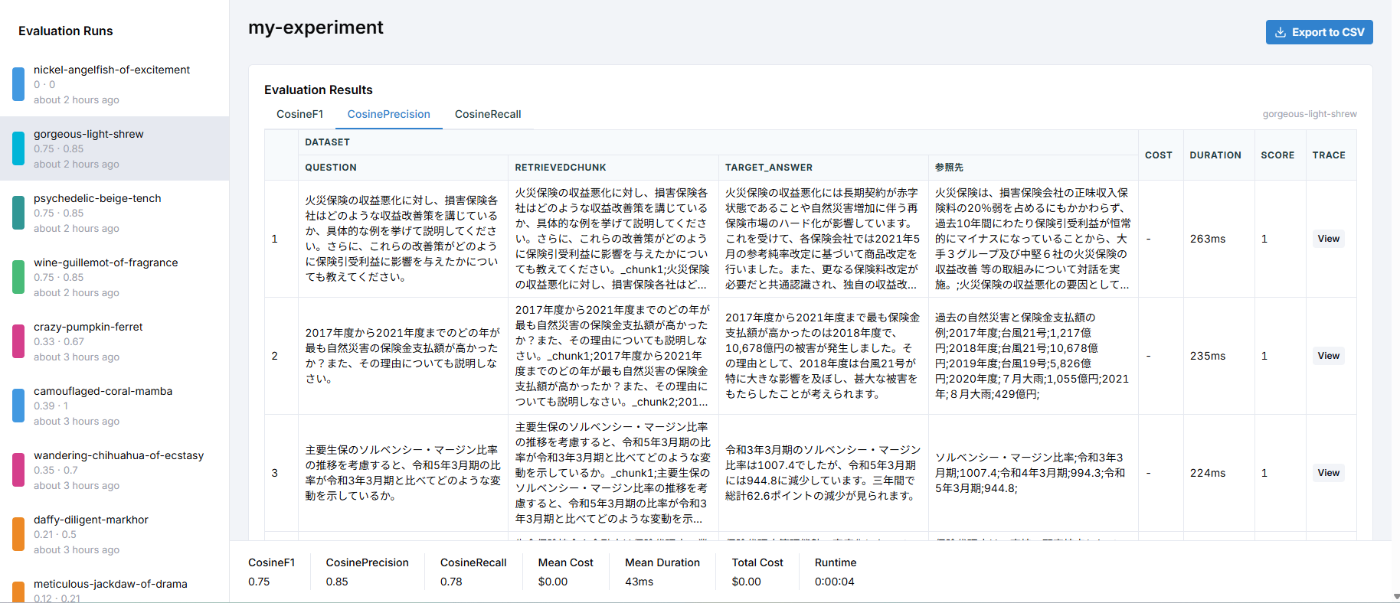Click the blue color marker of camouflaged-coral-mamba
Viewport: 1400px width, 603px height.
[x=18, y=405]
